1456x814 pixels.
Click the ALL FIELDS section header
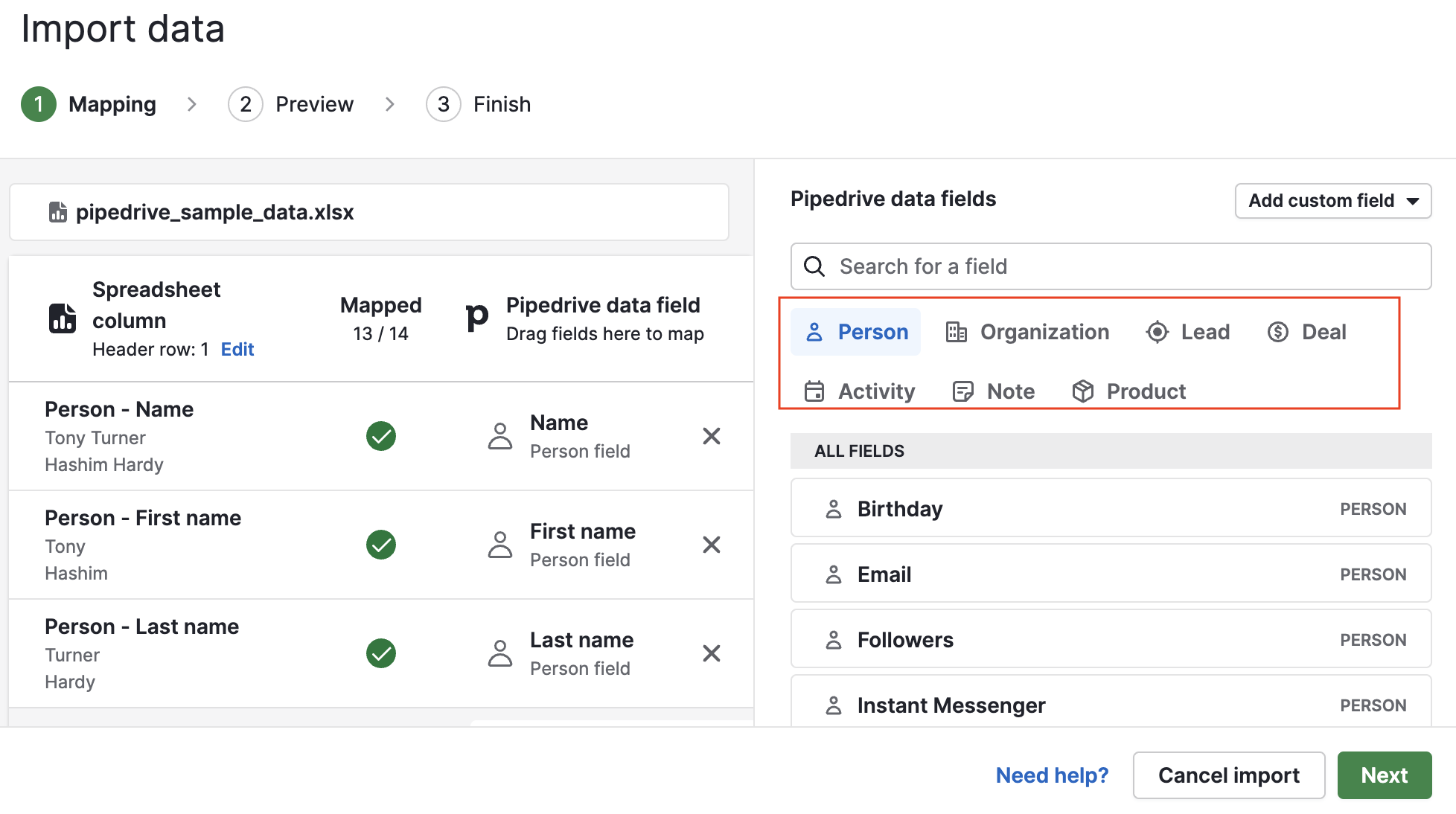pos(1111,451)
